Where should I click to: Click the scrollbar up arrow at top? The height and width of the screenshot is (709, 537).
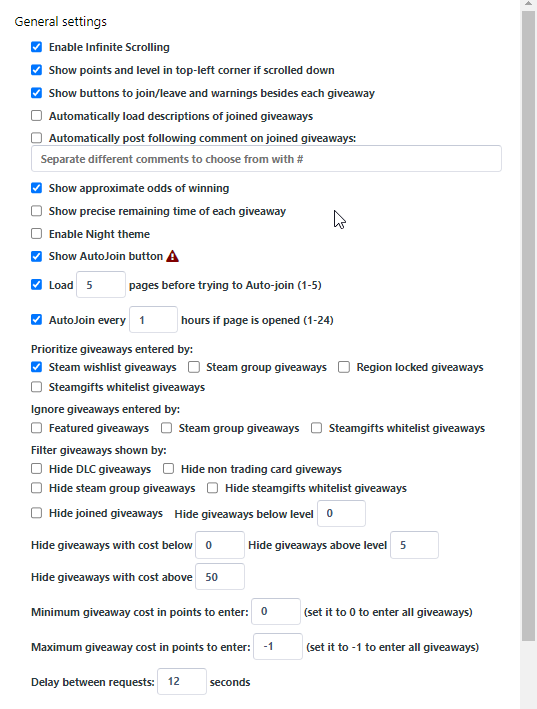528,4
